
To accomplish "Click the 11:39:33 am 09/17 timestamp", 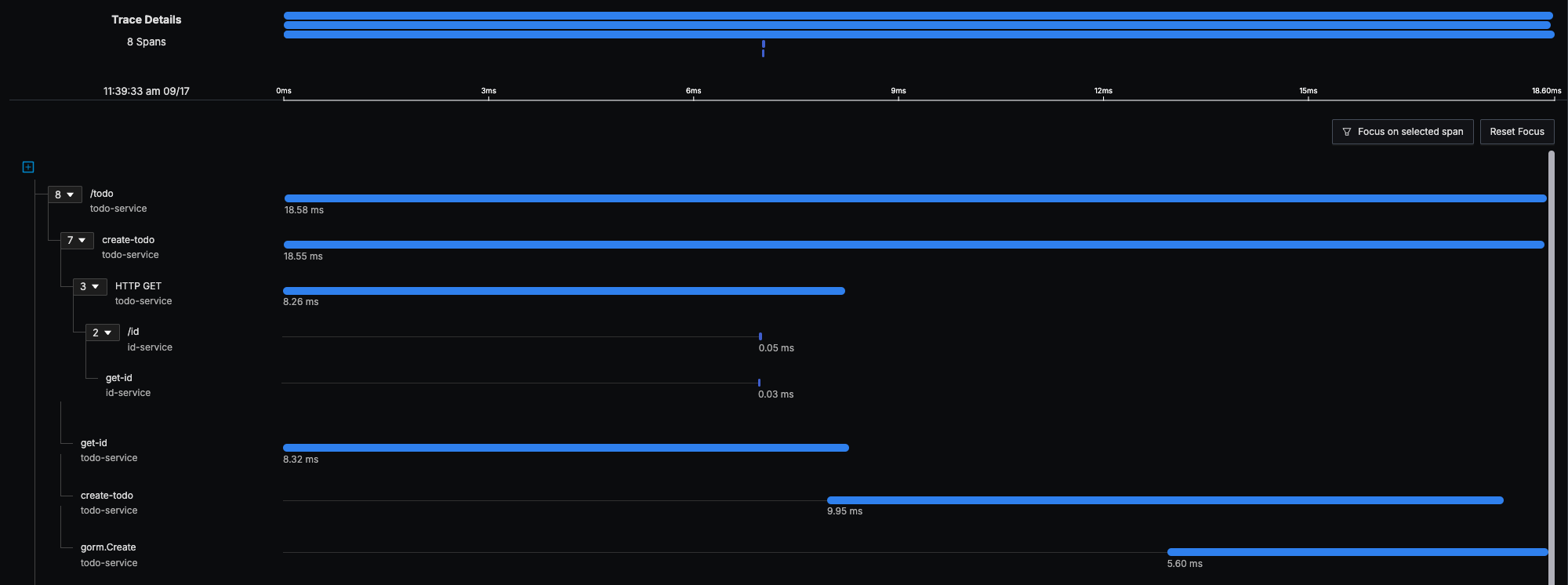I will tap(147, 91).
